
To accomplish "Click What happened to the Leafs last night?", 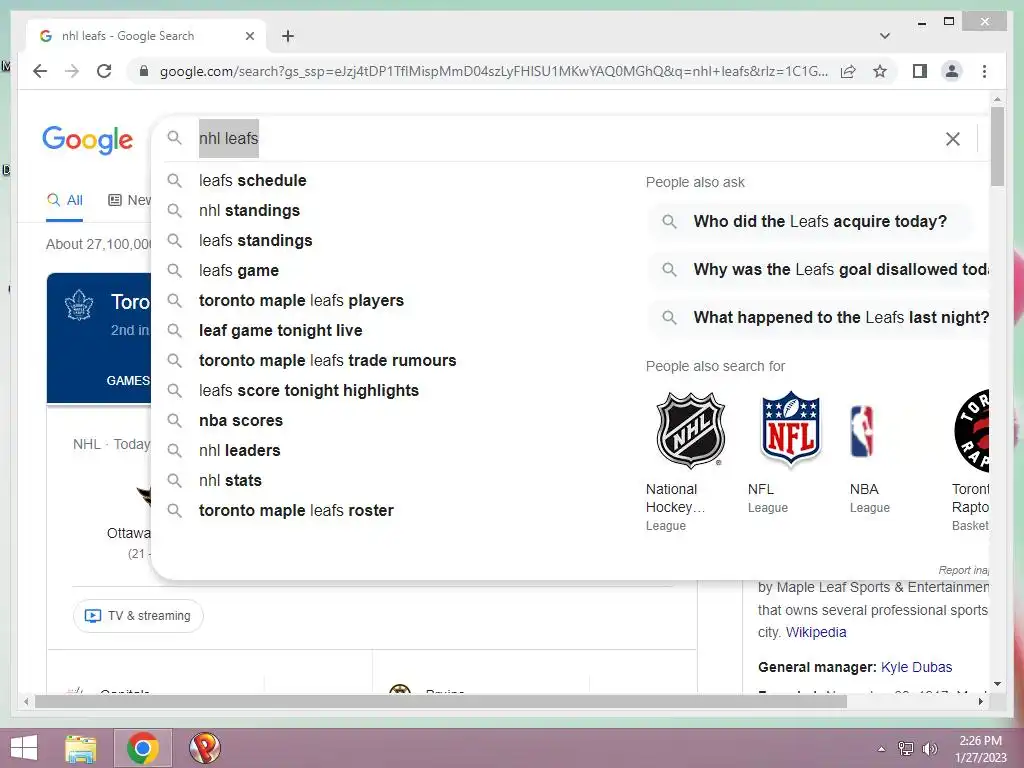I will pyautogui.click(x=820, y=317).
